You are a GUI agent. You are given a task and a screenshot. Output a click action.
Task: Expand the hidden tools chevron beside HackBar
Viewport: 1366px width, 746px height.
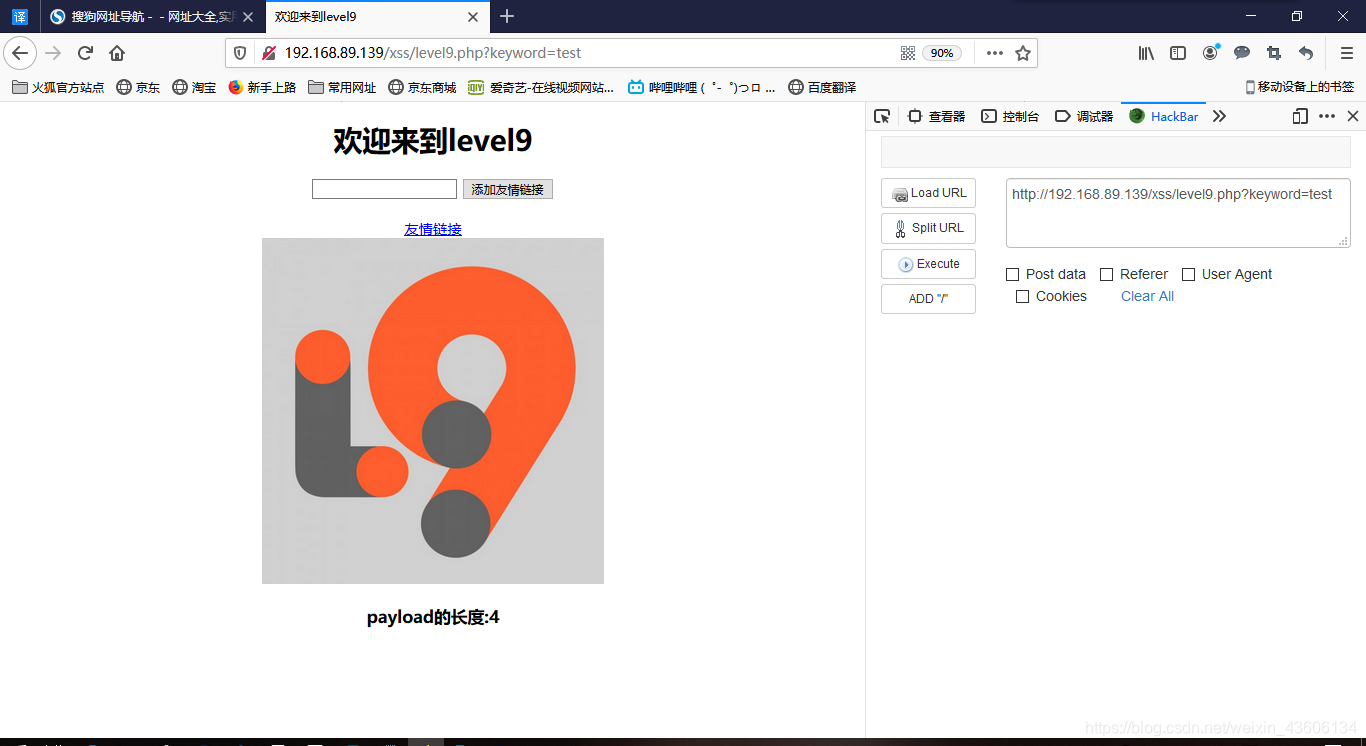tap(1219, 116)
